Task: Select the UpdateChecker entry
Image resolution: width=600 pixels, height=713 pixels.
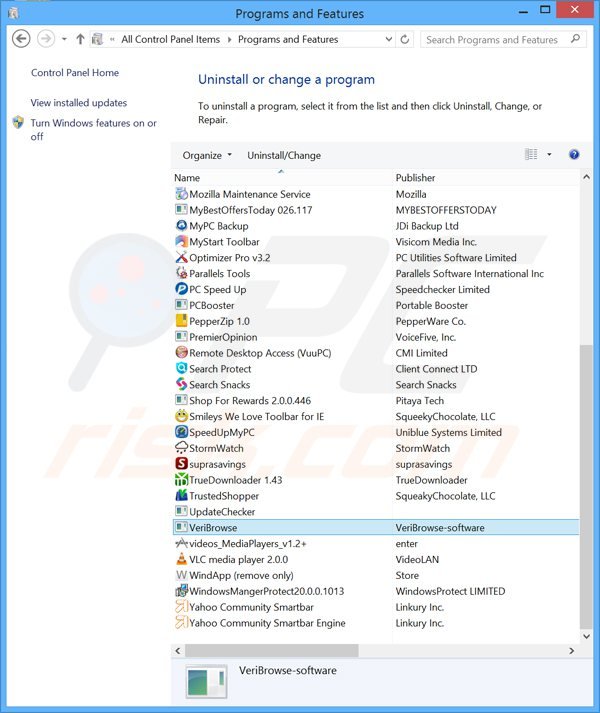Action: pos(222,512)
